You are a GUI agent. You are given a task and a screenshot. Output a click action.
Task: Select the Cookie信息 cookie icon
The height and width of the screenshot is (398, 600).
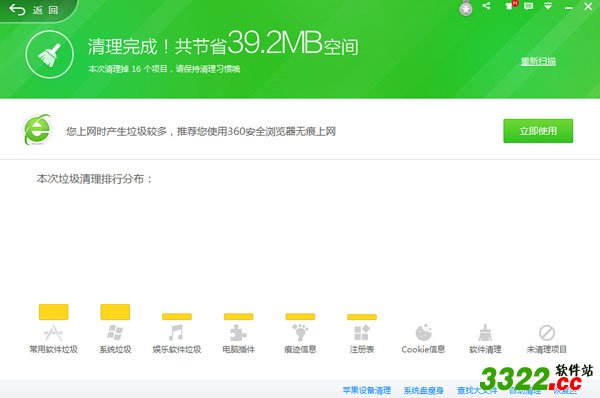[x=424, y=333]
